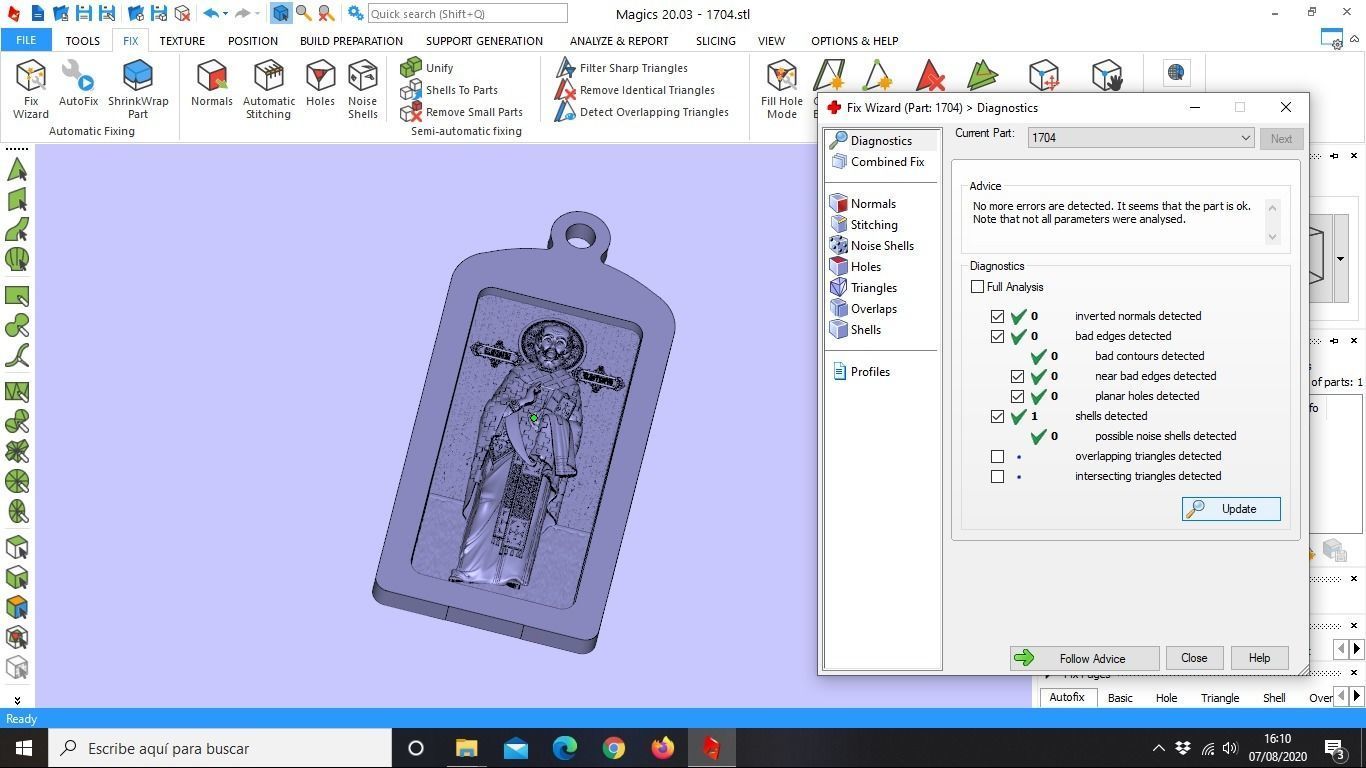Click the red delete triangle icon
1366x768 pixels.
pos(930,76)
